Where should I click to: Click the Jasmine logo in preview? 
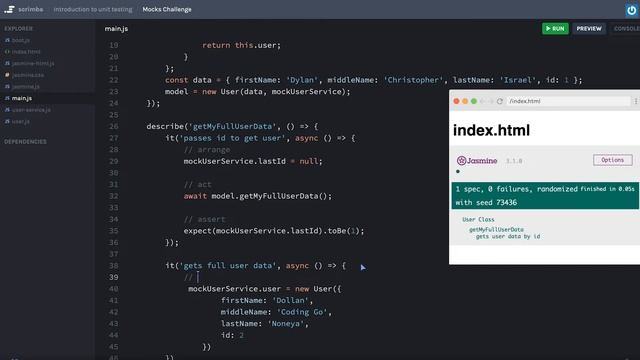click(x=477, y=160)
